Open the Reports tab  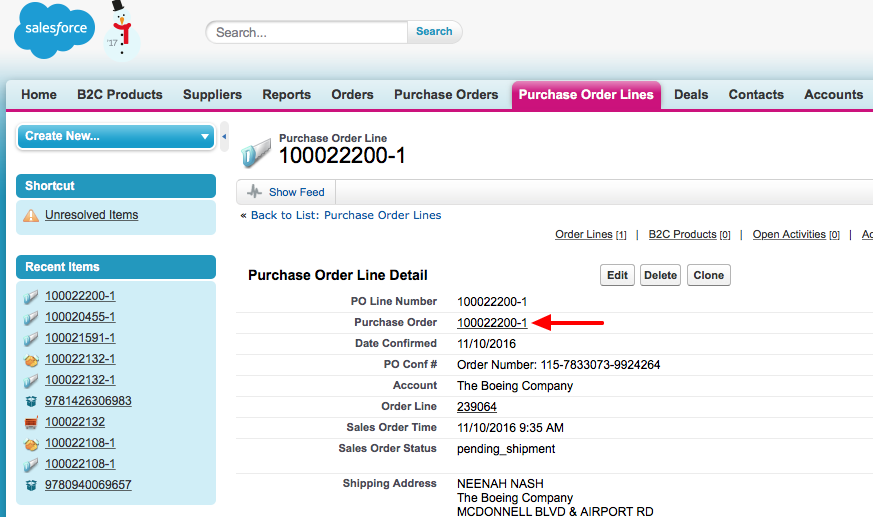click(x=287, y=95)
